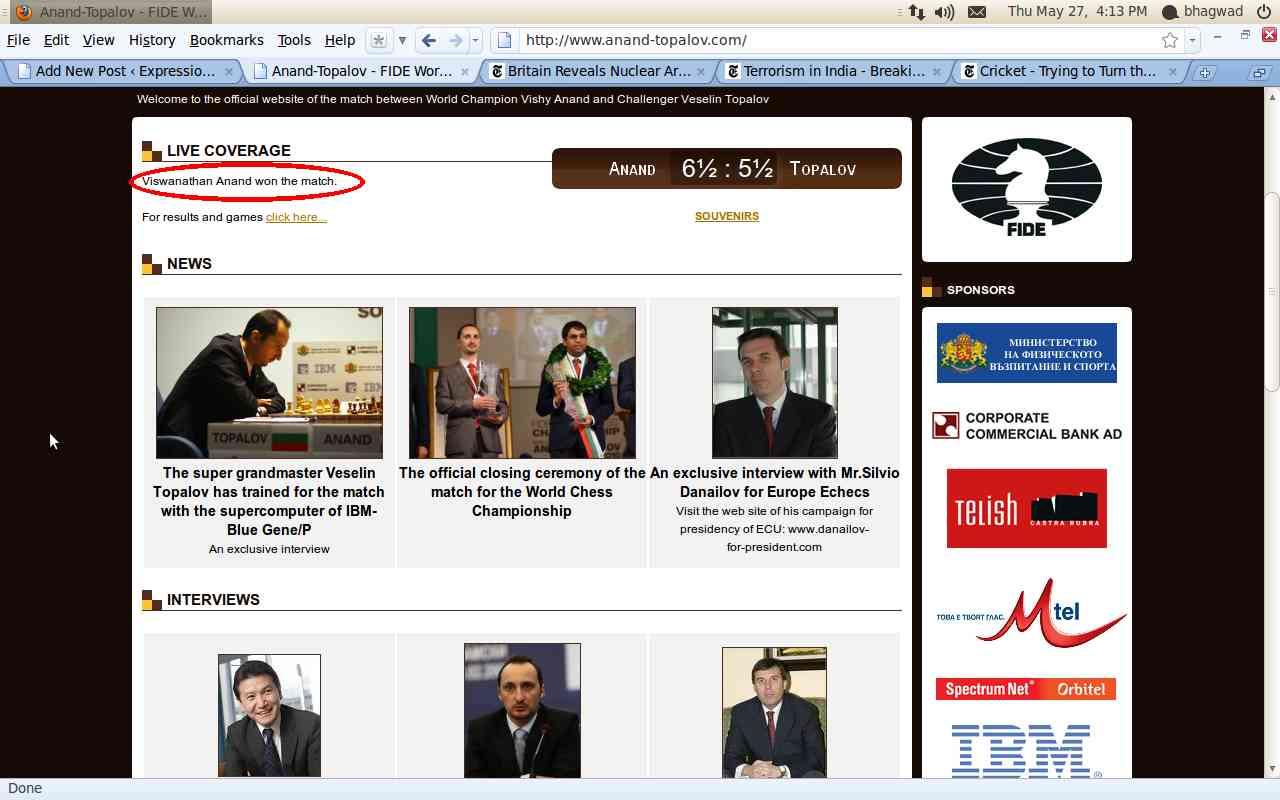
Task: Click the first interview portrait thumbnail
Action: pyautogui.click(x=269, y=716)
